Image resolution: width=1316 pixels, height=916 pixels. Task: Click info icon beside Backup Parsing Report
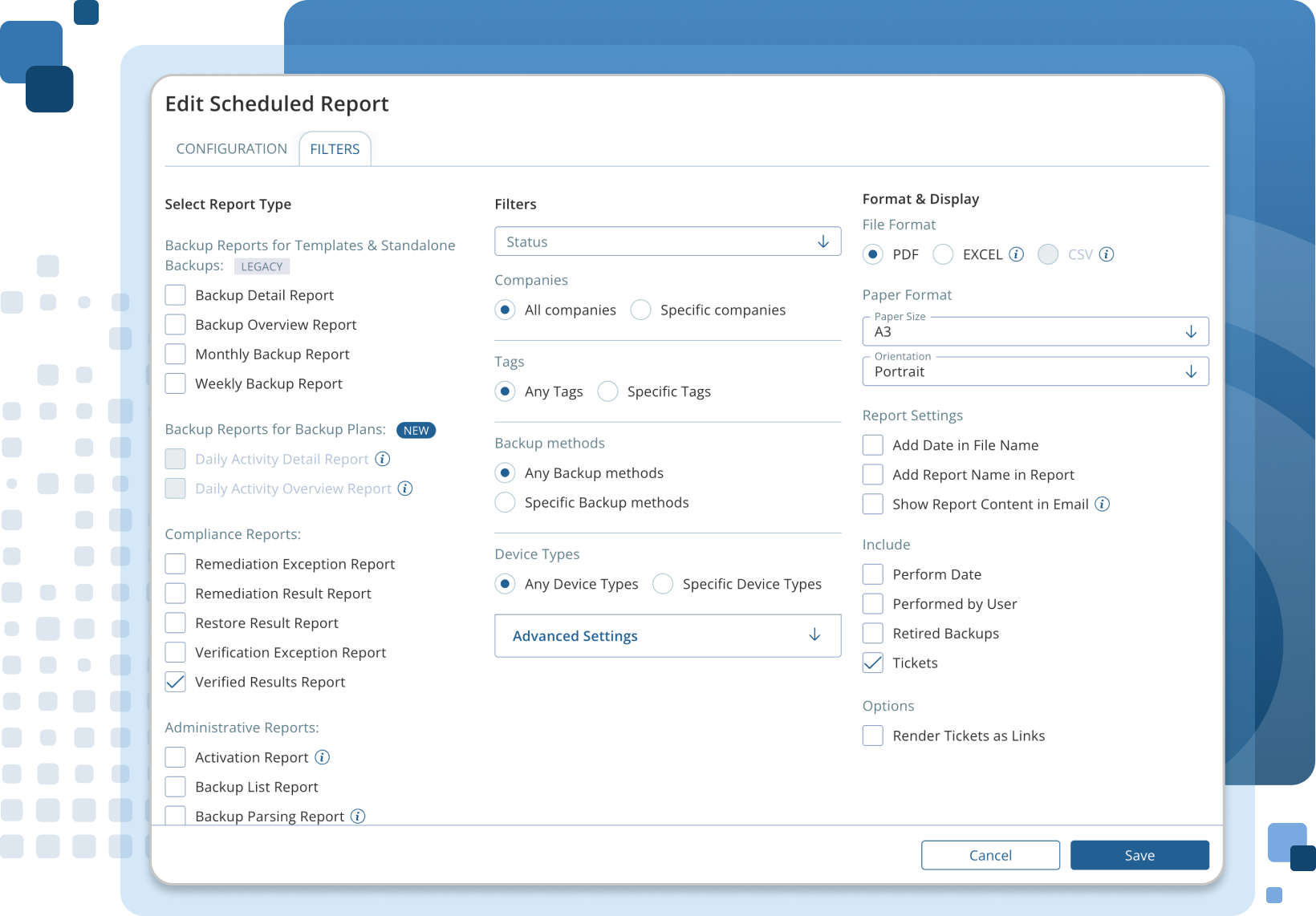click(358, 816)
